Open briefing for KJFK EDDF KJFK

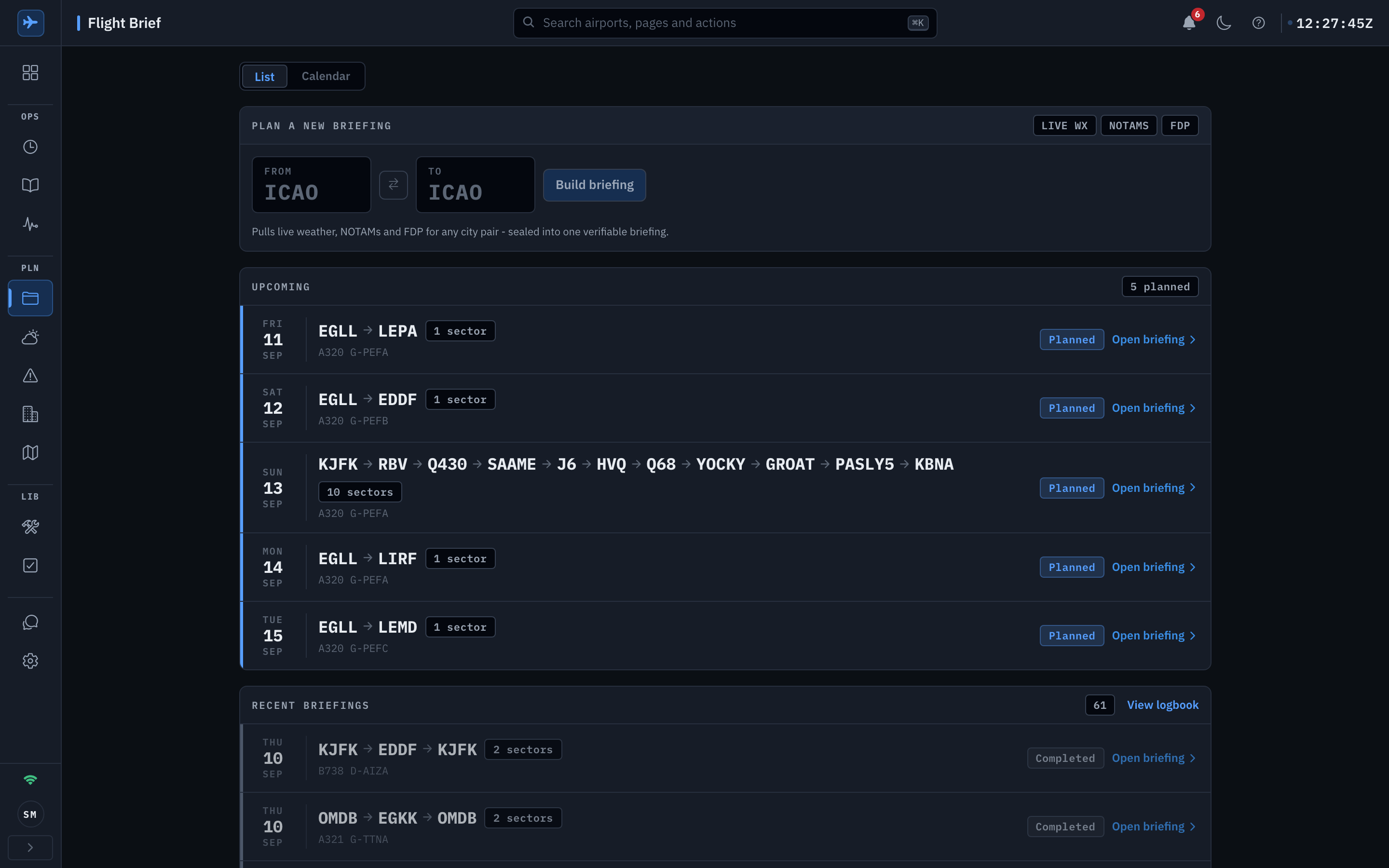pos(1154,758)
